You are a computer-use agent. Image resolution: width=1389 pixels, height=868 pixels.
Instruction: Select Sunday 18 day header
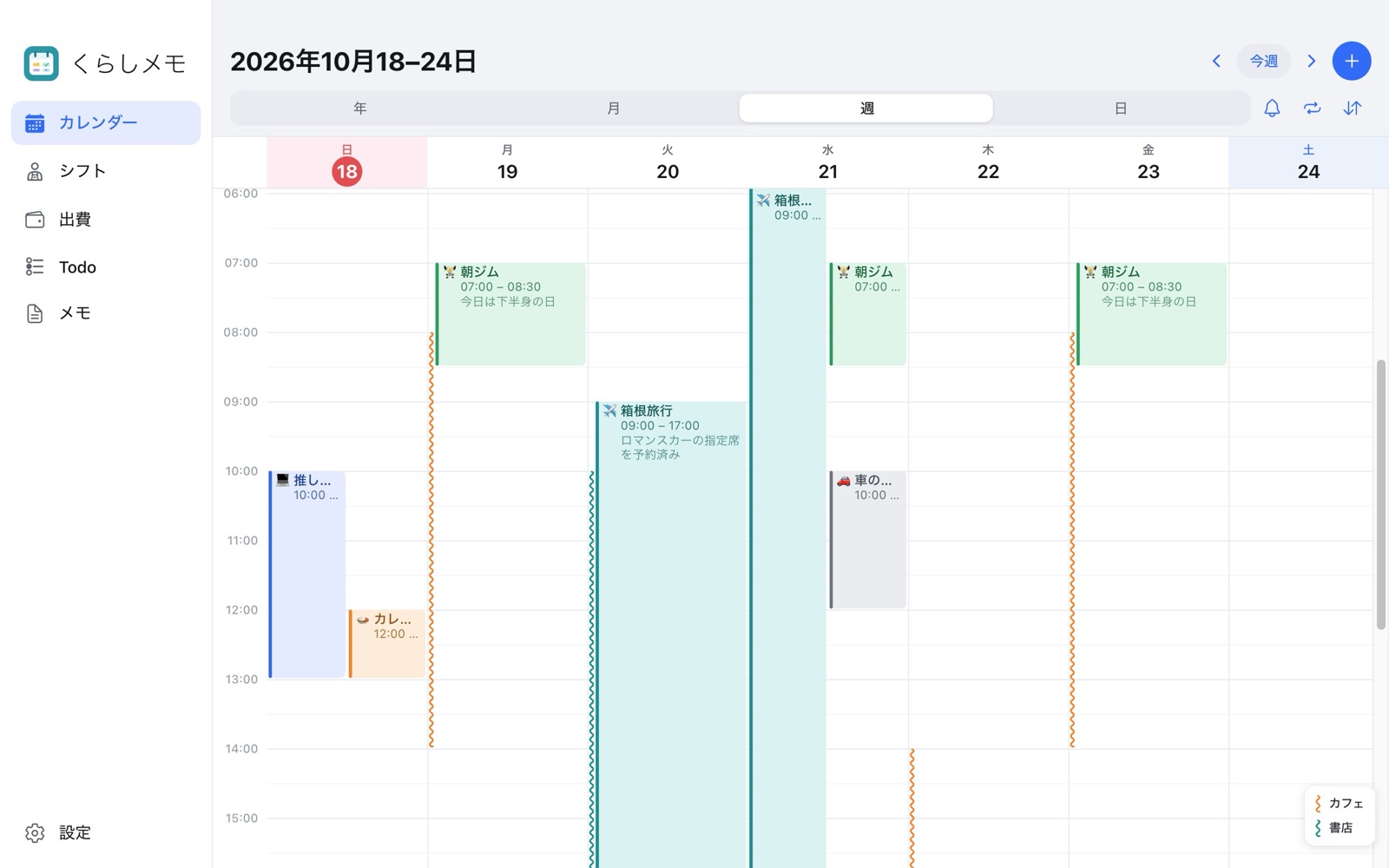click(x=347, y=163)
